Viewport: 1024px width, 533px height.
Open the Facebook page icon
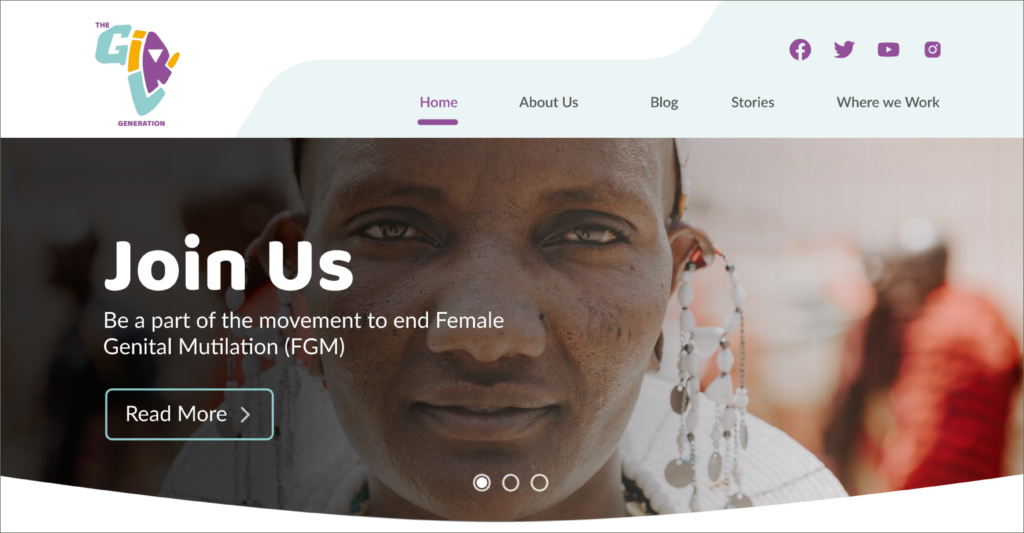(x=800, y=50)
